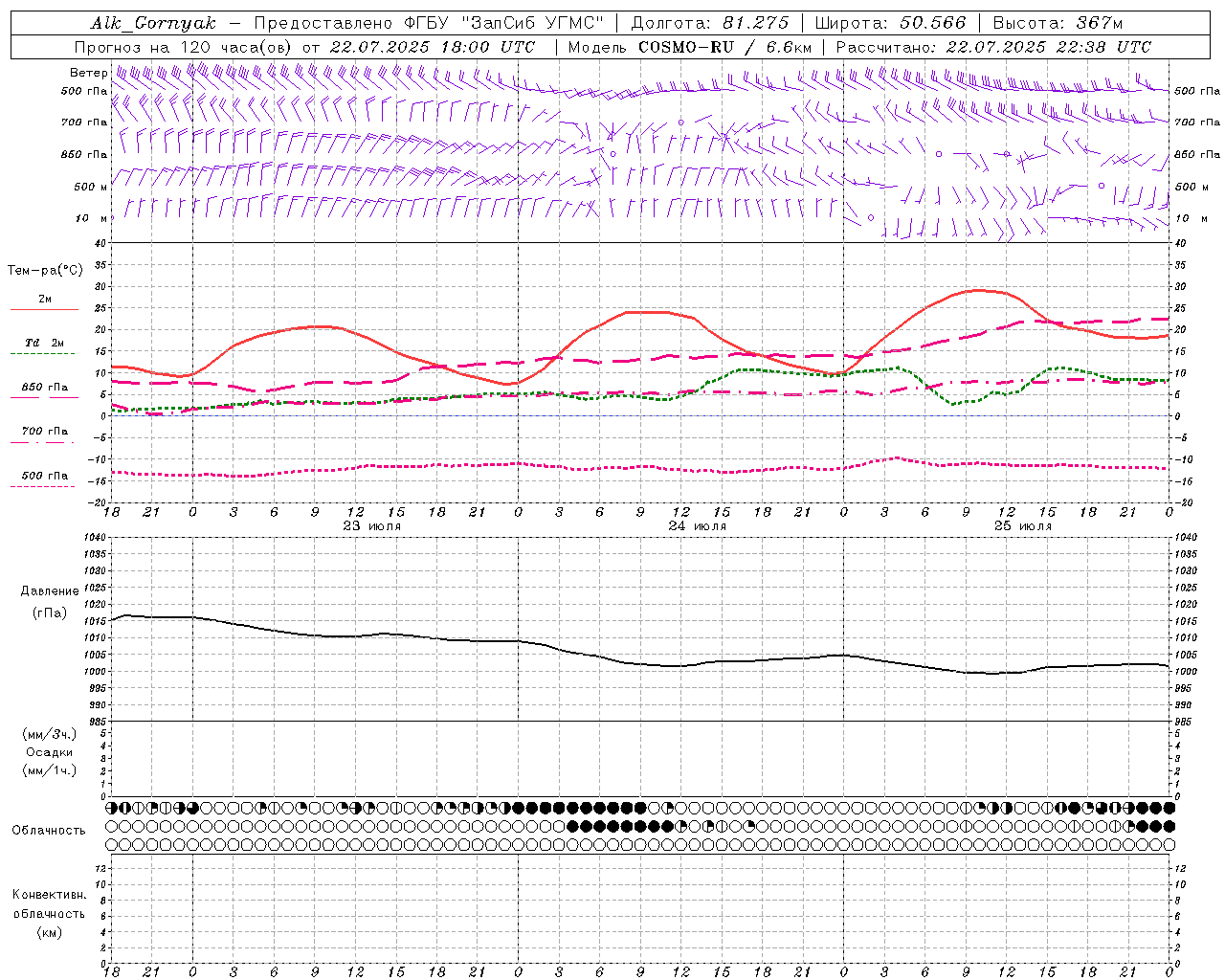The image size is (1225, 980).
Task: Click the Широта: 50.566 latitude value
Action: tap(890, 23)
